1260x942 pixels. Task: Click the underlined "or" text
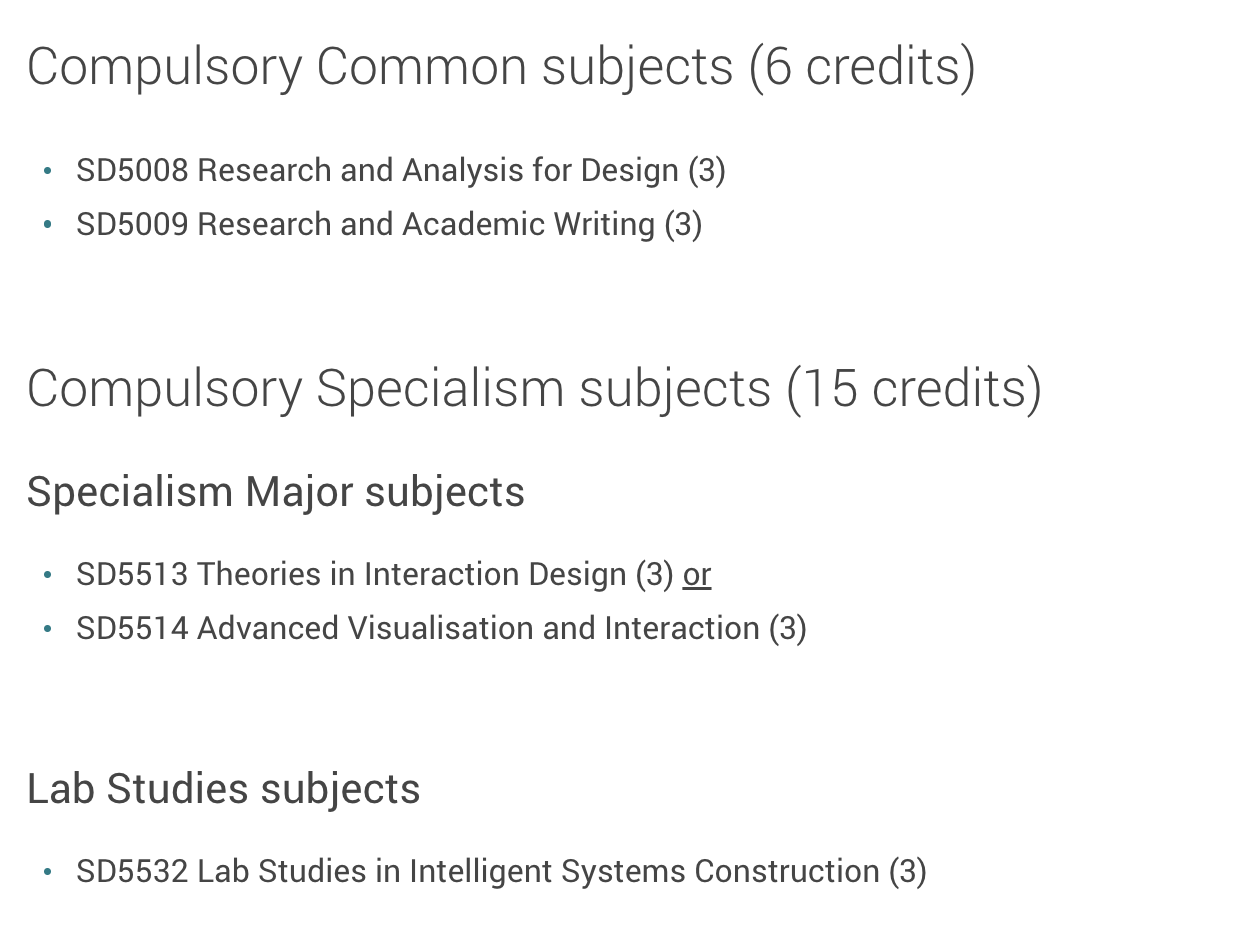[x=697, y=575]
